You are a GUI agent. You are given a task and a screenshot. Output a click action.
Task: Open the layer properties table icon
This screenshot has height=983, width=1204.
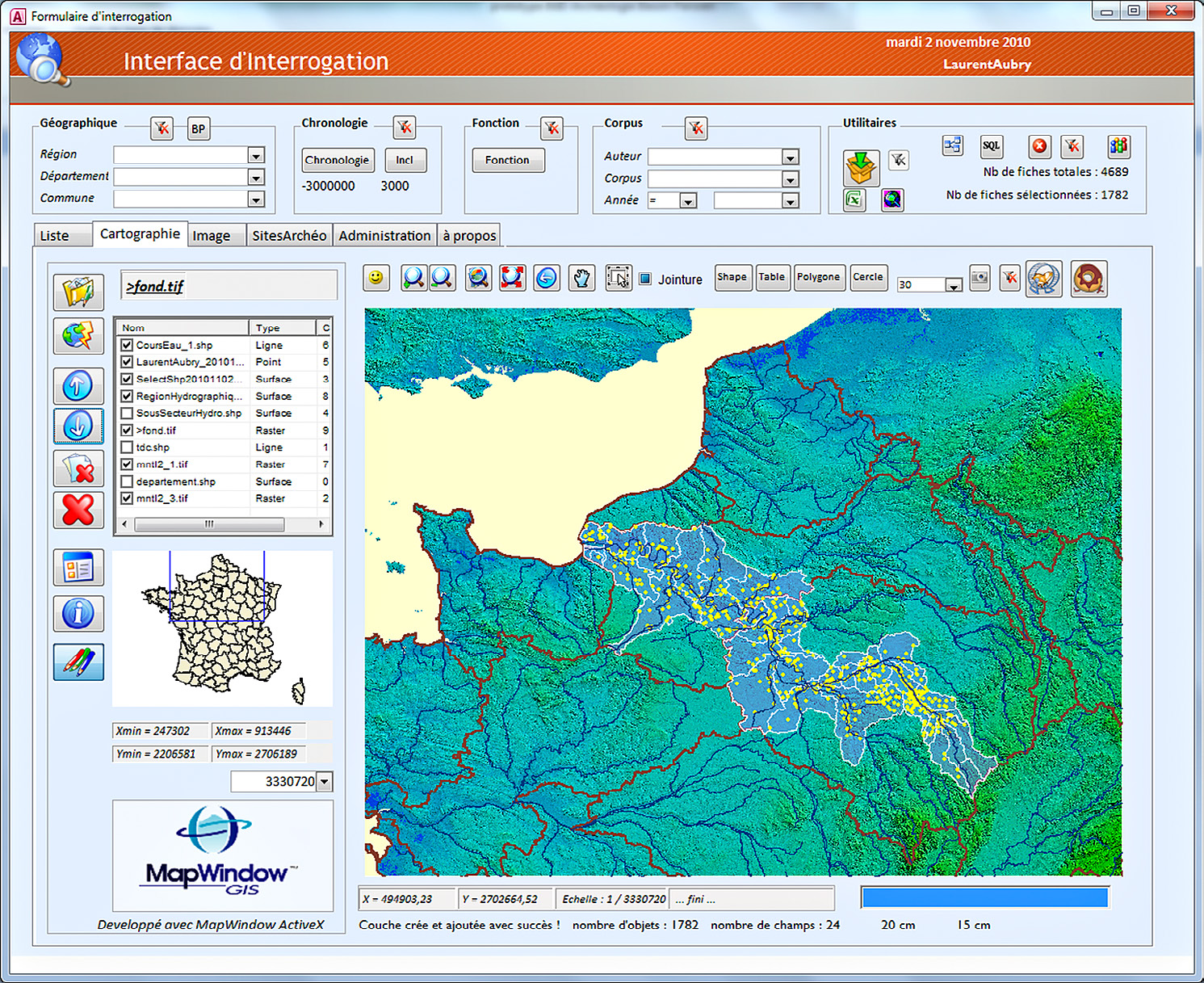click(78, 568)
